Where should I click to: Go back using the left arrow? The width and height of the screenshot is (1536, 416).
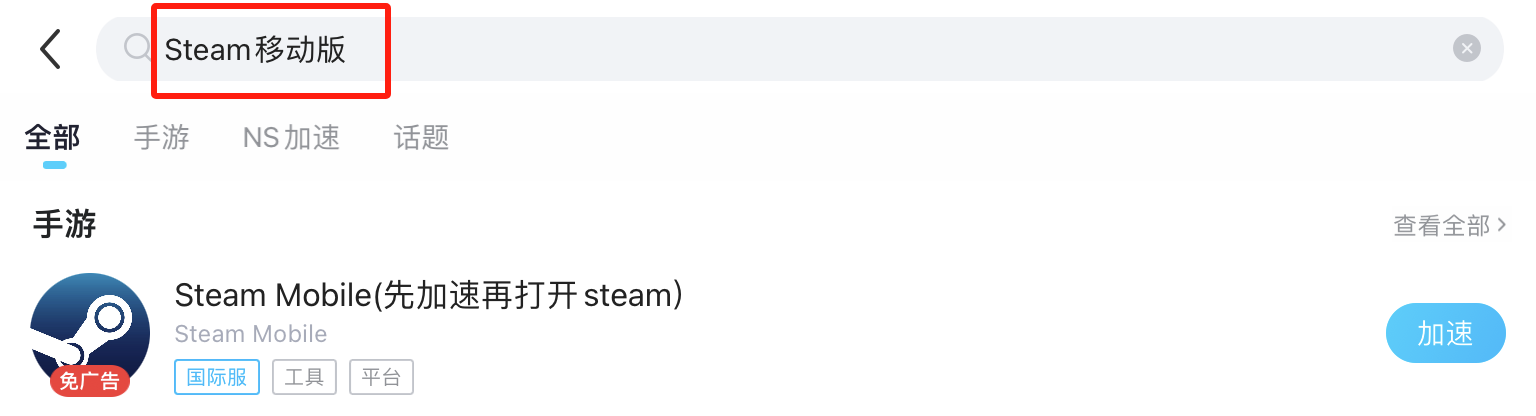click(50, 48)
